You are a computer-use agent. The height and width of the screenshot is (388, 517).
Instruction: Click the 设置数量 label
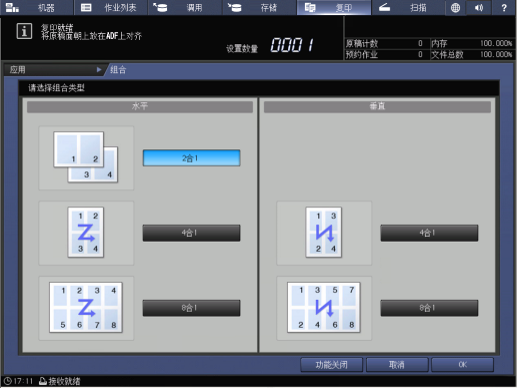(242, 49)
